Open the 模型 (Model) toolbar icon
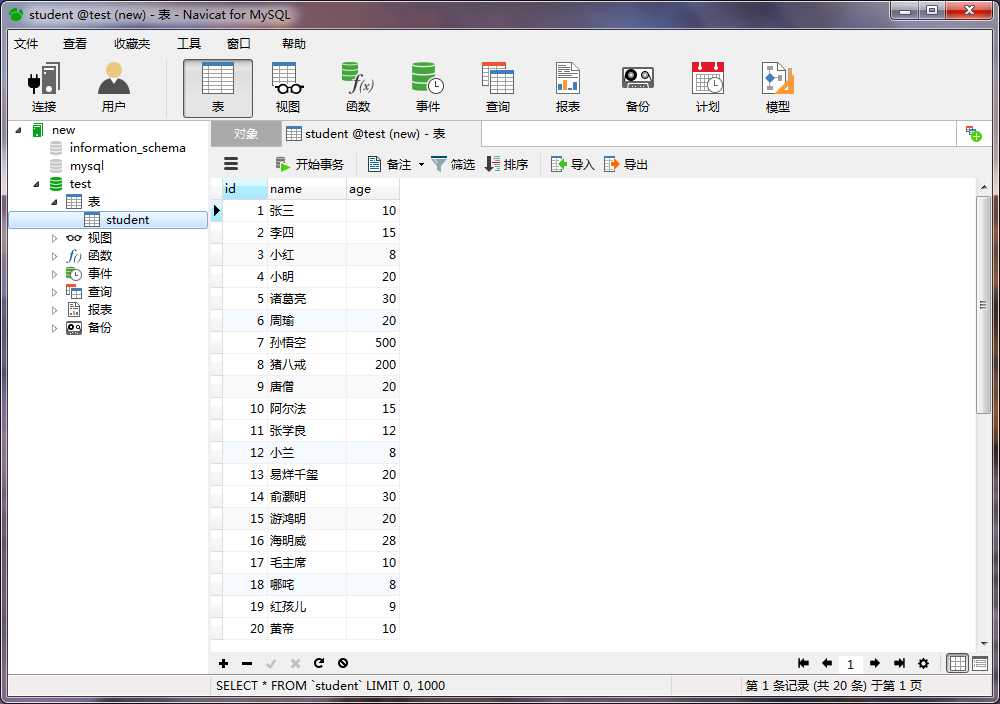Image resolution: width=1000 pixels, height=704 pixels. pyautogui.click(x=777, y=88)
